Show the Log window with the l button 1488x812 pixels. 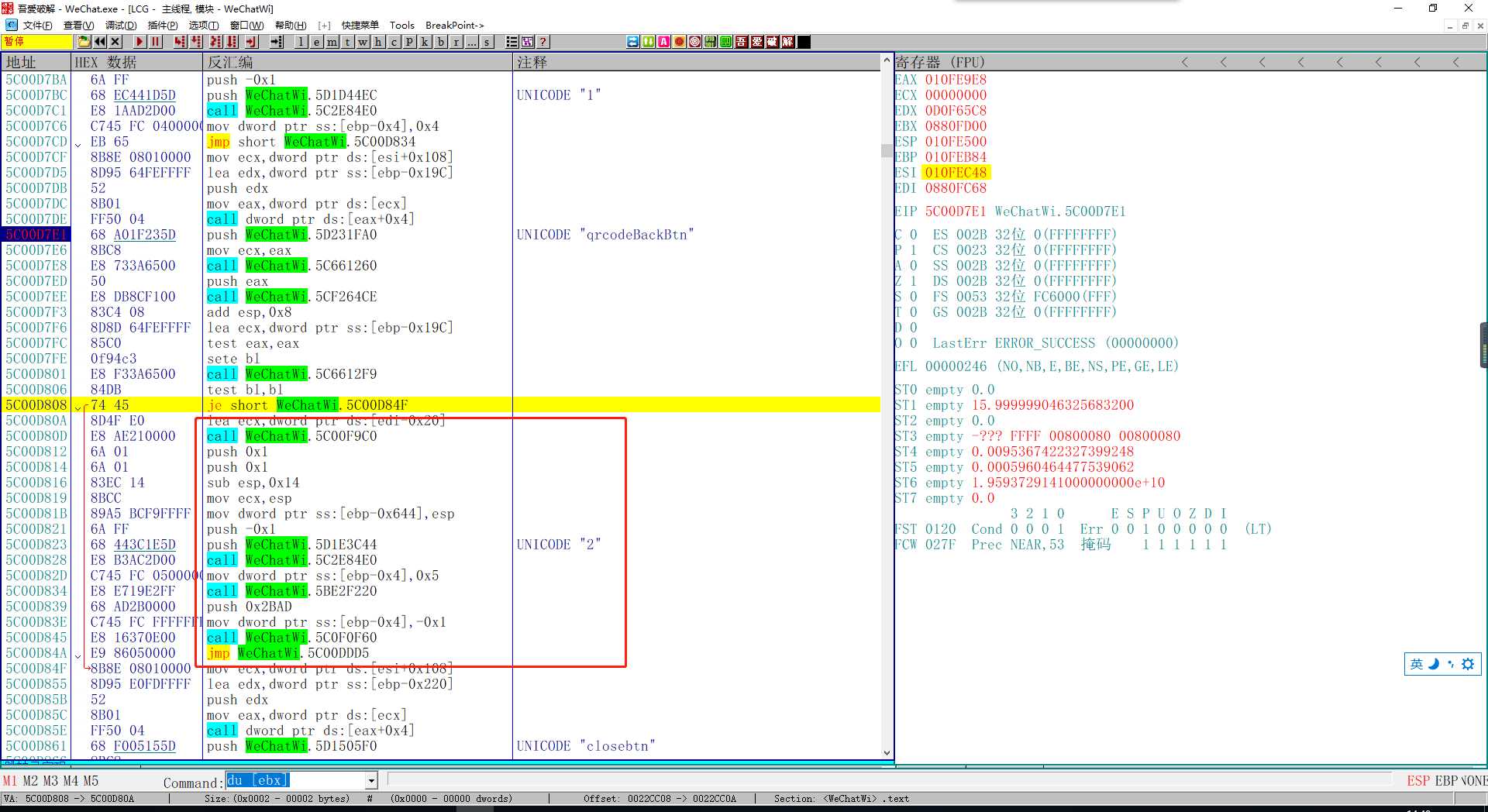[301, 42]
